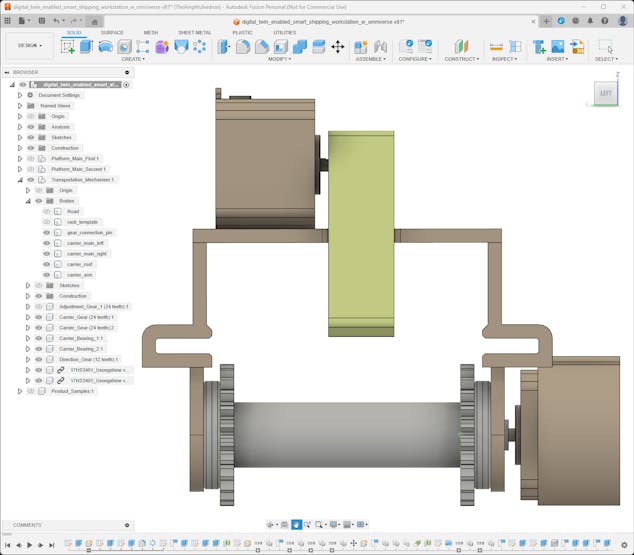This screenshot has width=634, height=555.
Task: Expand the Product_Samples:1 component
Action: pos(19,391)
